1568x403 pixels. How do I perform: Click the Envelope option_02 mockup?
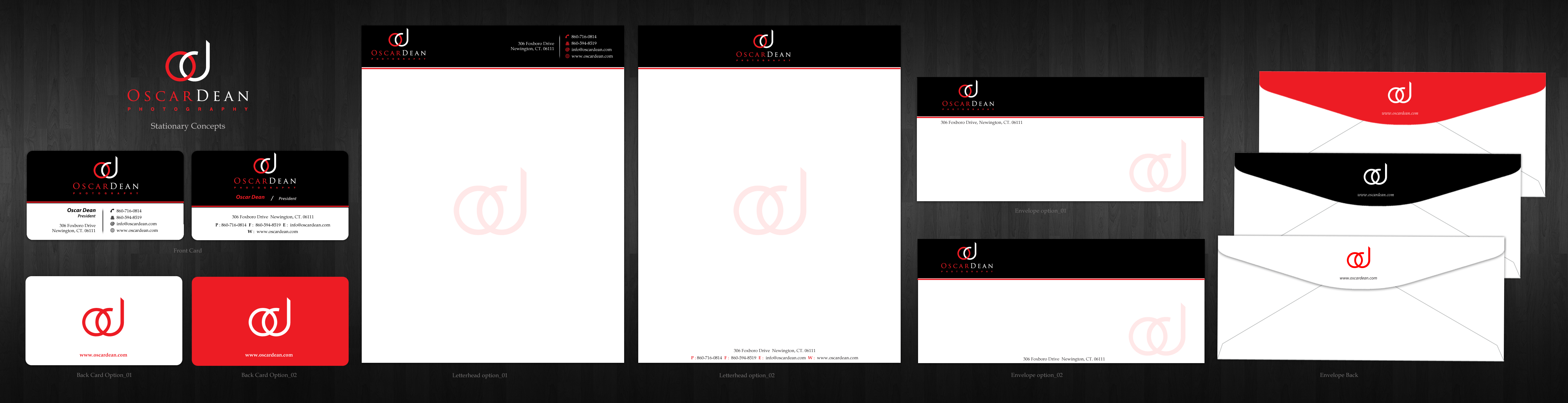[1061, 301]
